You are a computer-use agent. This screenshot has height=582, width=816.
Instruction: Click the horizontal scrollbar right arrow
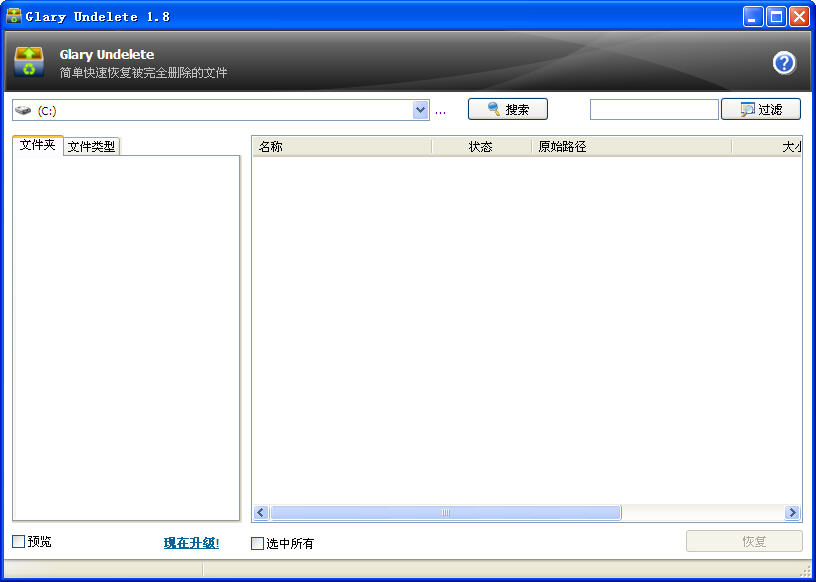(x=792, y=513)
